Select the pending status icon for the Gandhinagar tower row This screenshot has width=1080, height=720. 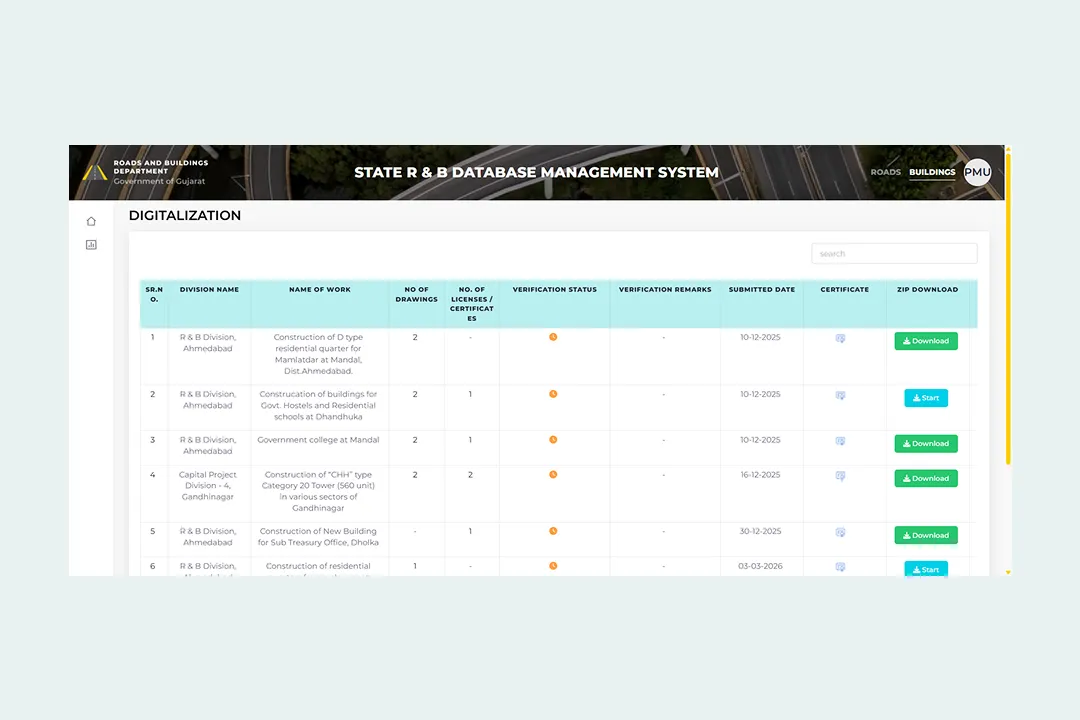coord(553,475)
